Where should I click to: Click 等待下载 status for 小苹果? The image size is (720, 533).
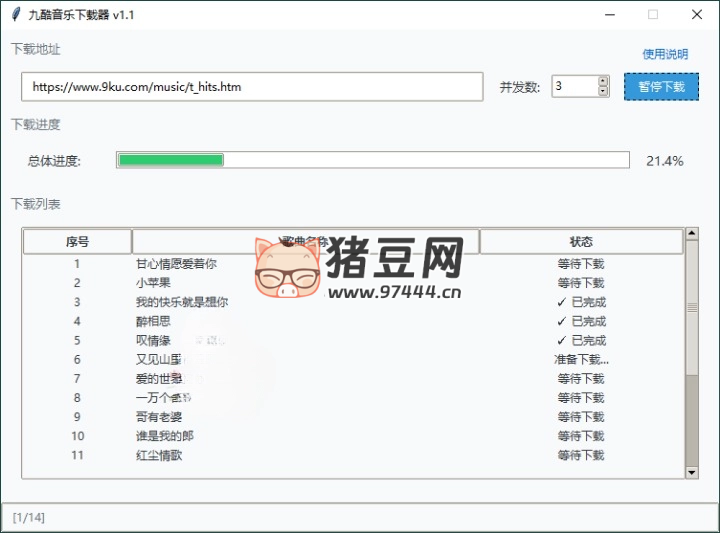click(581, 283)
